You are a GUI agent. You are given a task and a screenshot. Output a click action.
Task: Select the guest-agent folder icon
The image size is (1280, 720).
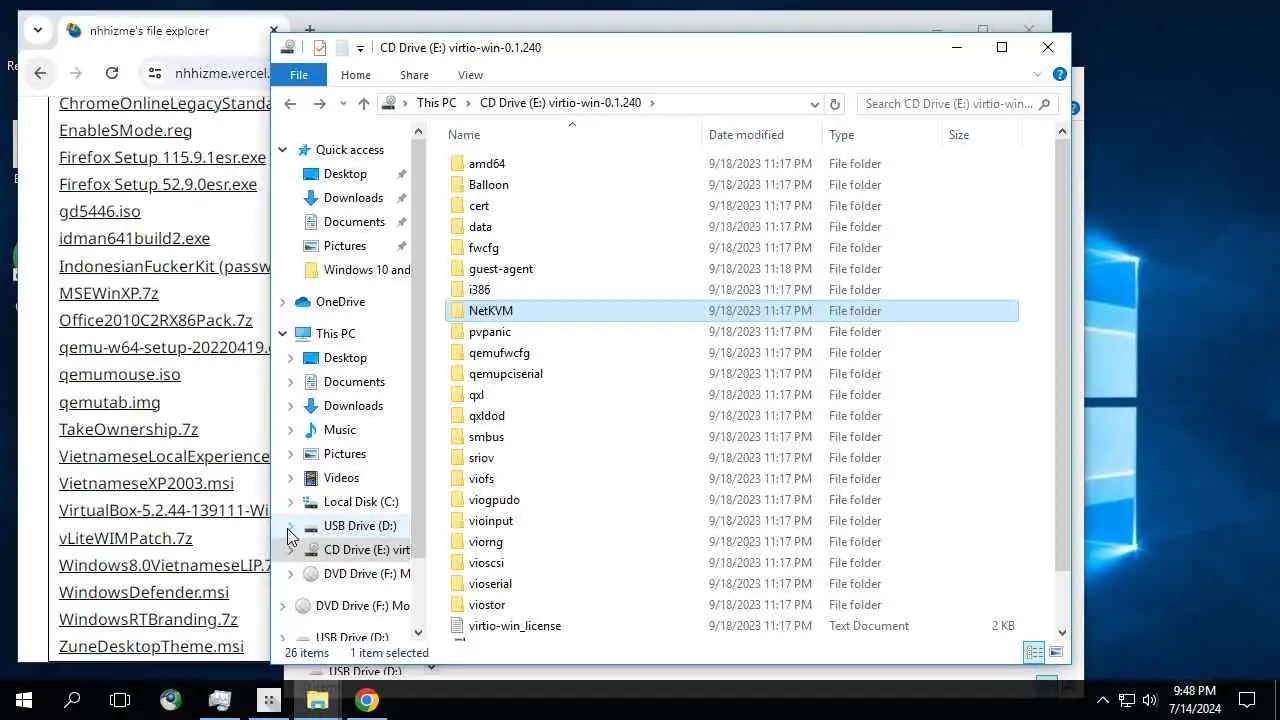[457, 269]
